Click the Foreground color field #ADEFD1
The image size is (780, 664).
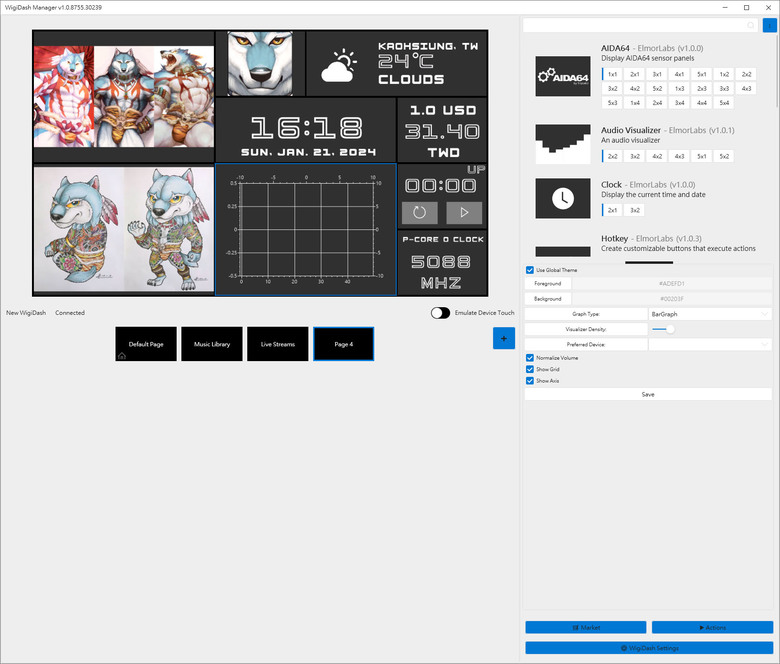point(672,284)
